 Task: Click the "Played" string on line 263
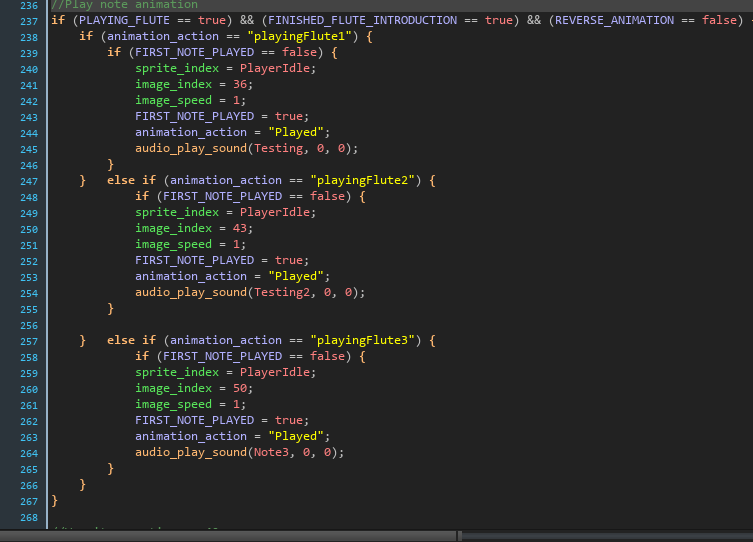click(296, 436)
